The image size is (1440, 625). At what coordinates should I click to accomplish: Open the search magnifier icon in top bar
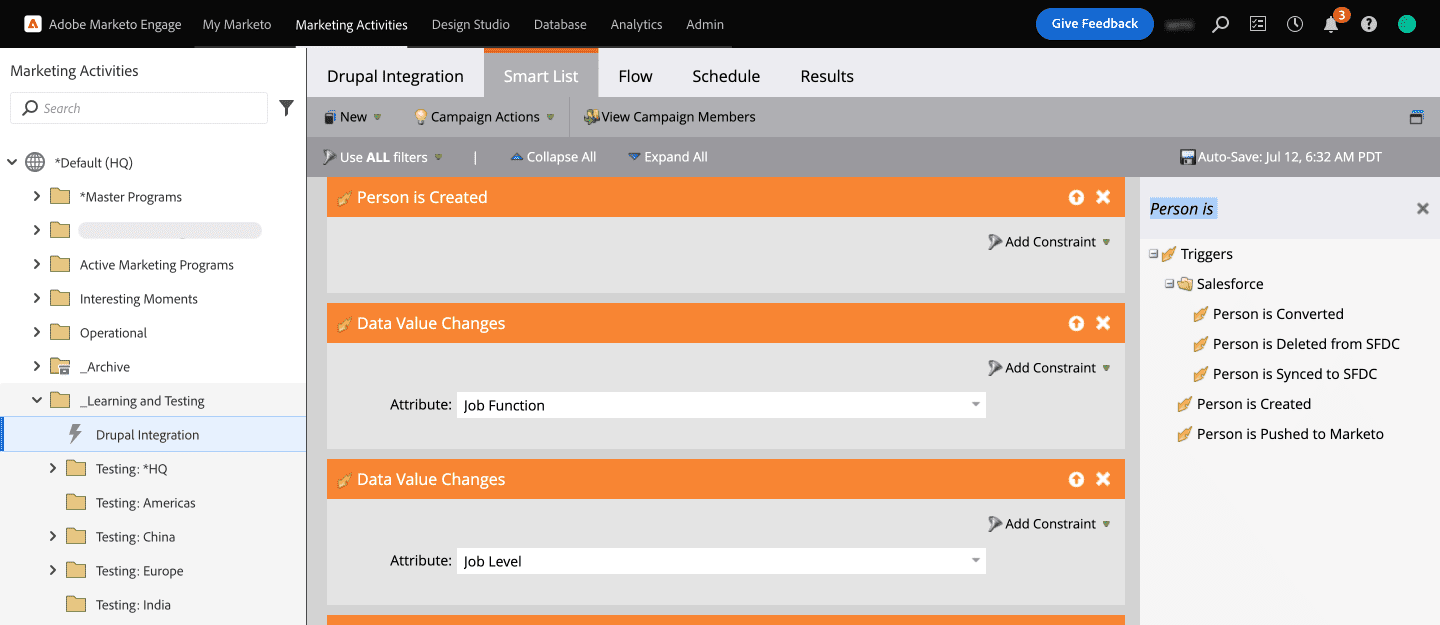1221,24
